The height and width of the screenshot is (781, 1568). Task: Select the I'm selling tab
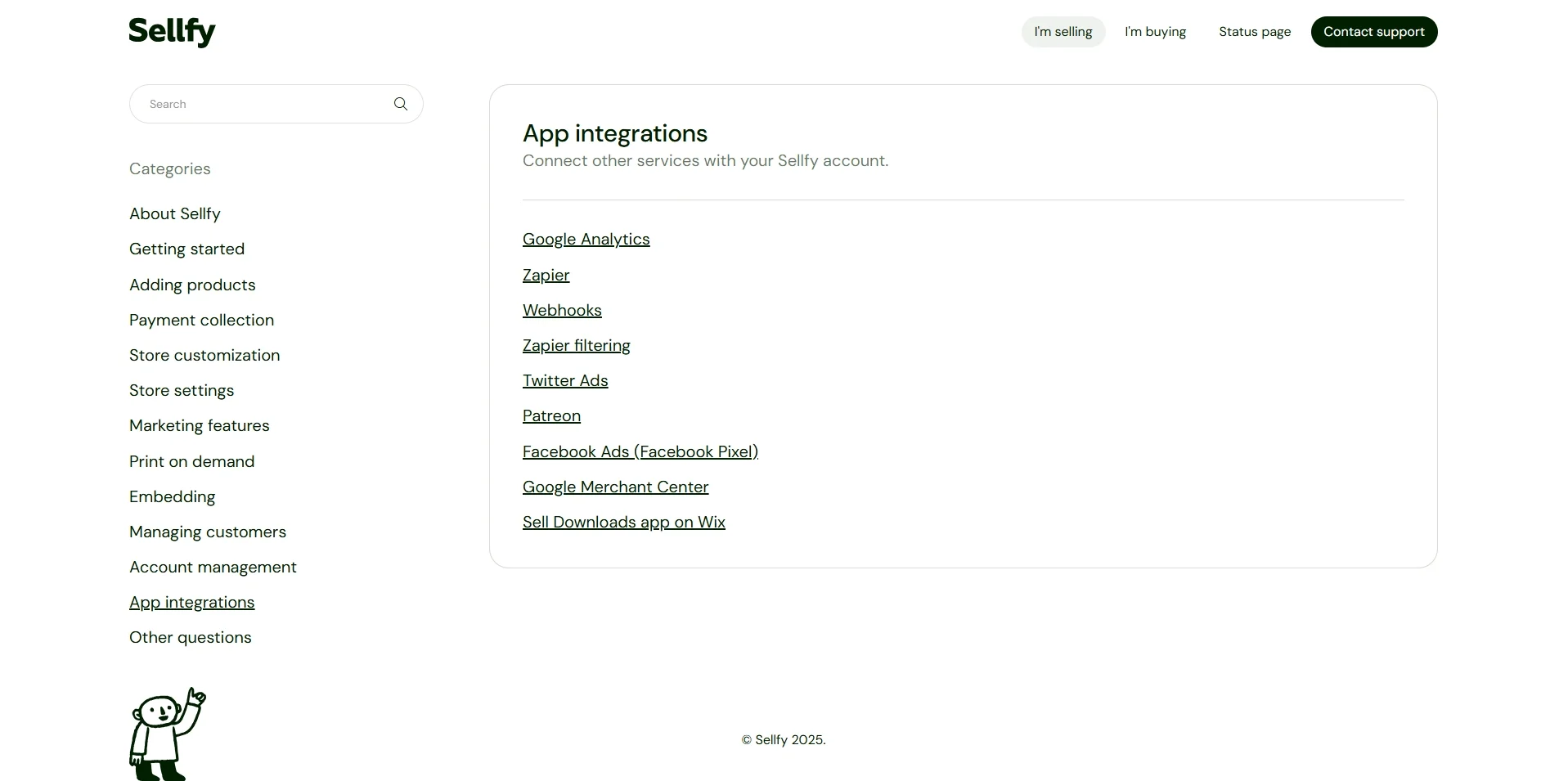1063,32
